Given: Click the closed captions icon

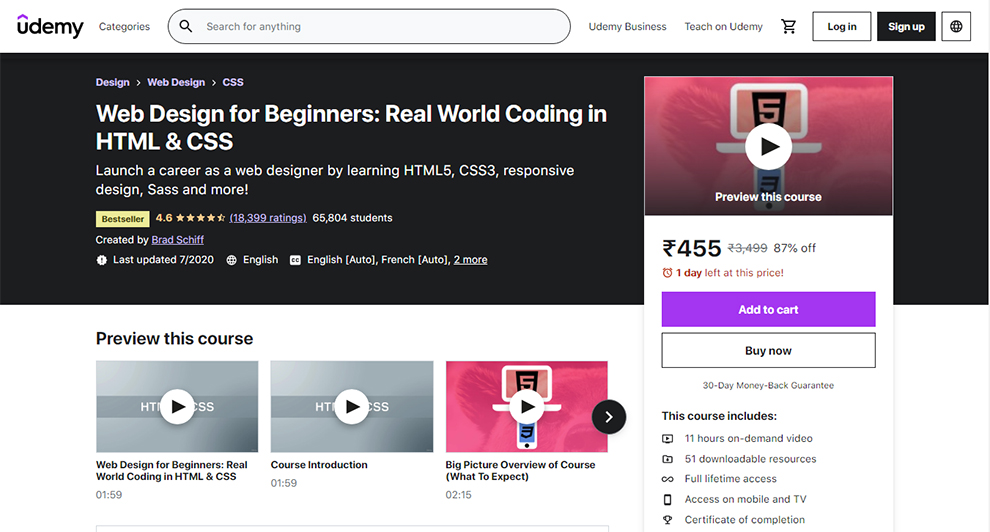Looking at the screenshot, I should click(x=295, y=260).
